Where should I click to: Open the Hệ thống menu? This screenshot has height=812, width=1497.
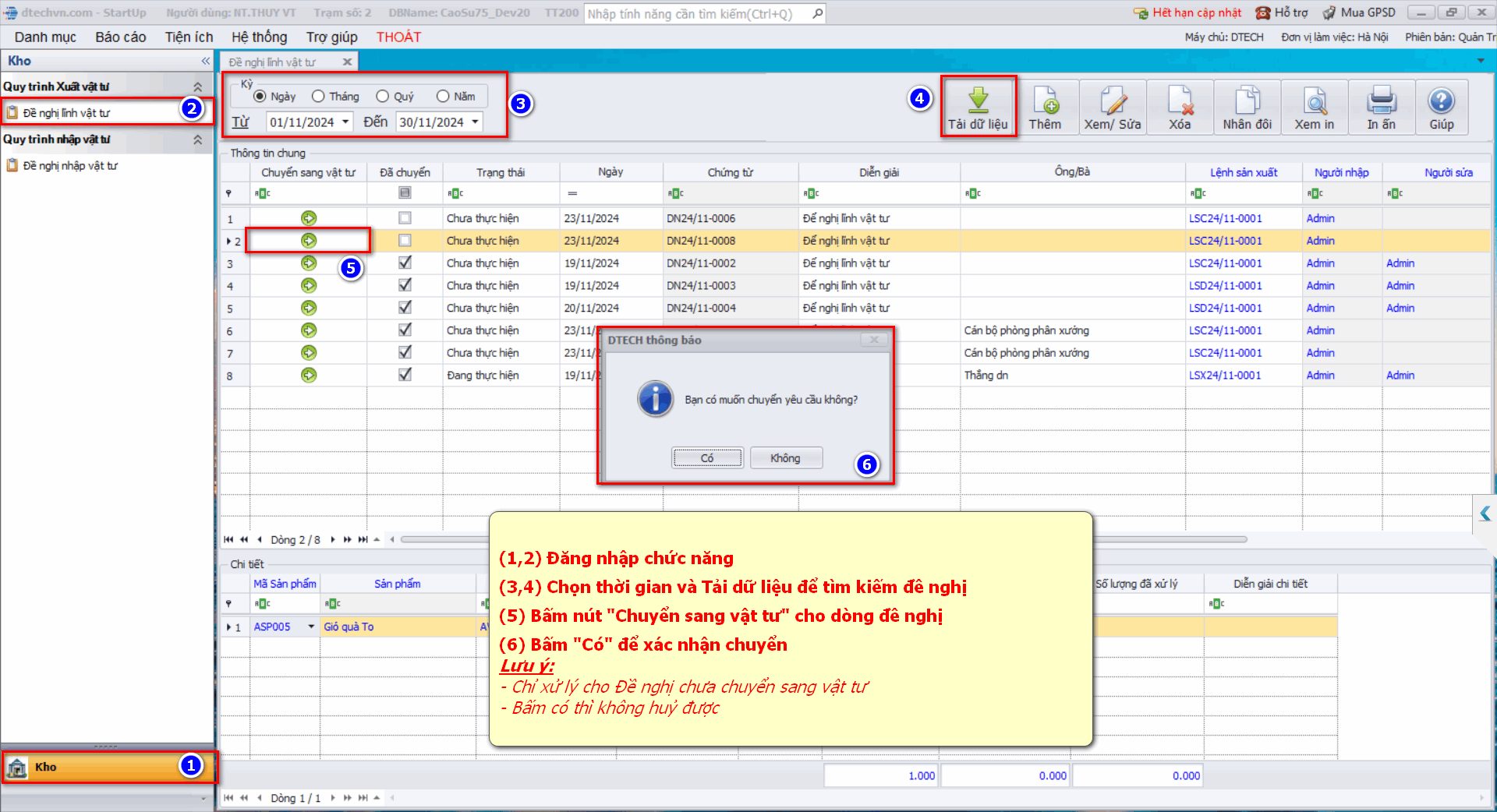click(259, 37)
